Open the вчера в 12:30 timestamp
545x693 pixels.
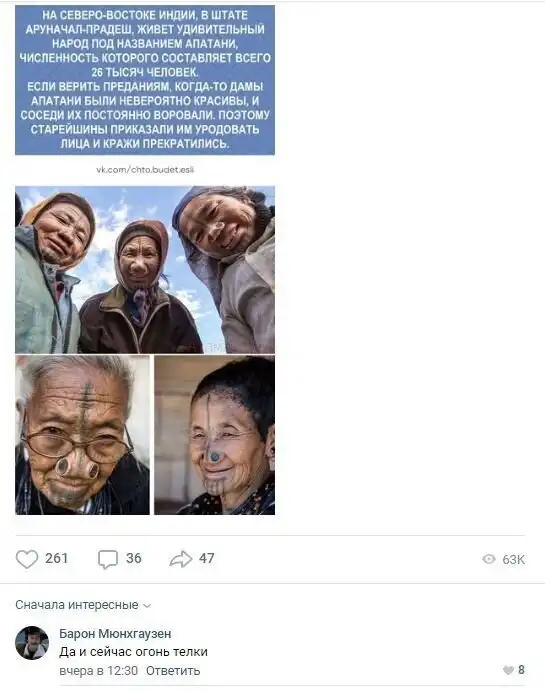tap(99, 671)
